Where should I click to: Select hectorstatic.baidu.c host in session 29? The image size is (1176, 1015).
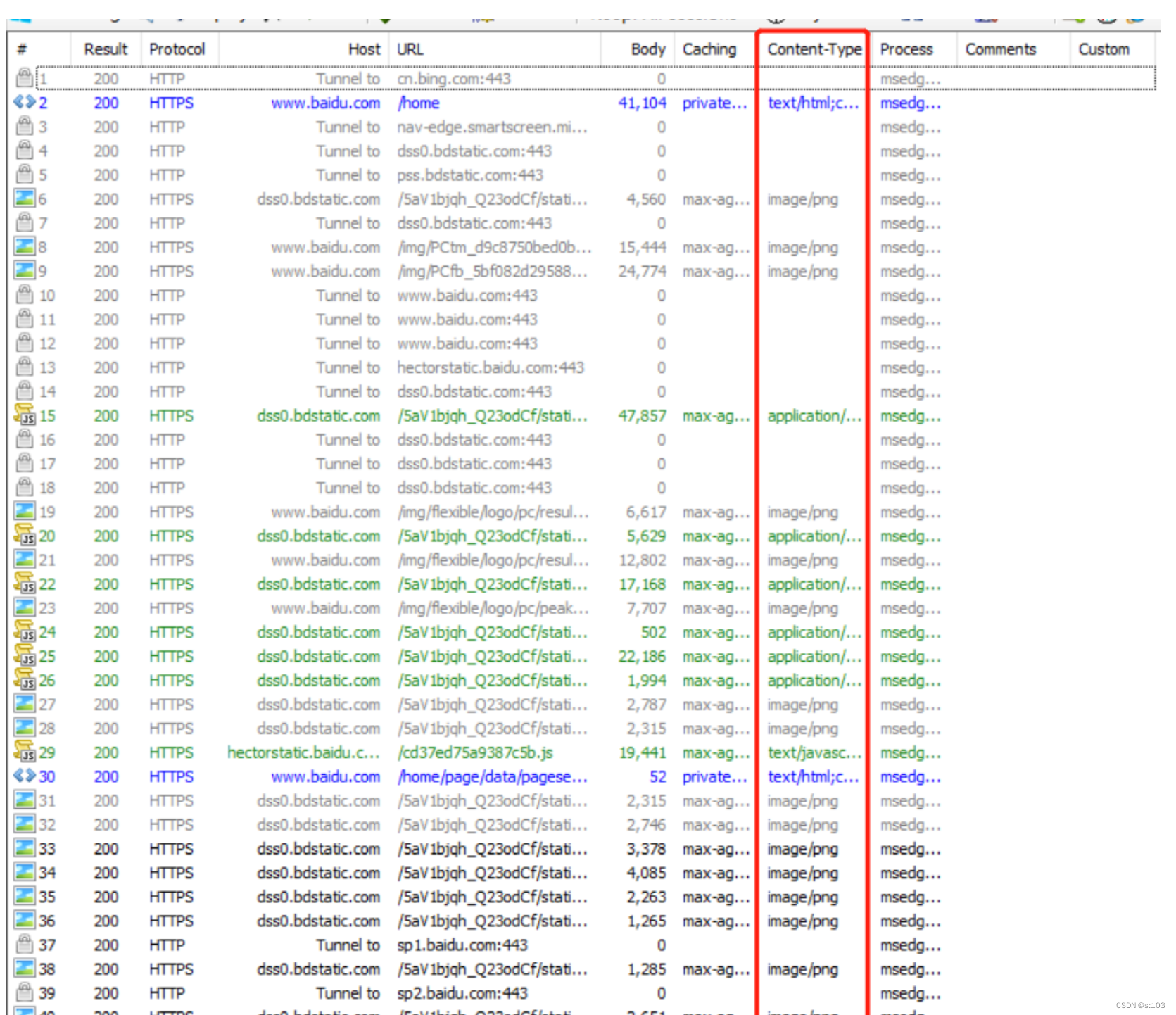pos(303,752)
